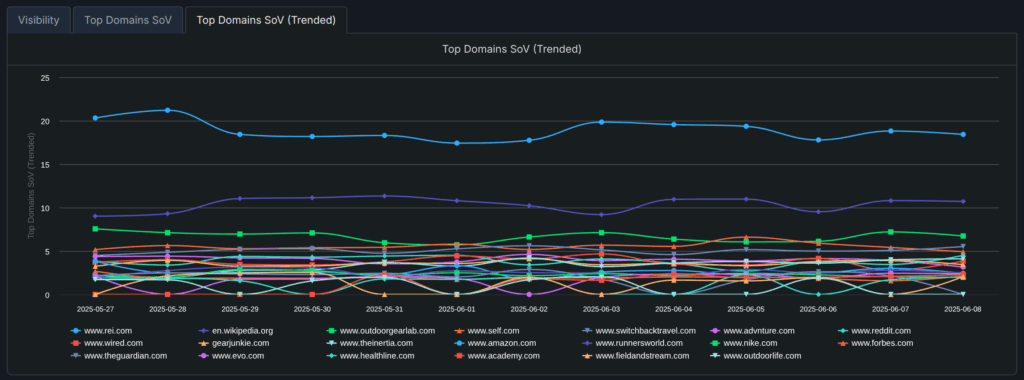Click en.wikipedia.org dip on 2025-06-03
Viewport: 1024px width, 380px height.
pos(601,215)
